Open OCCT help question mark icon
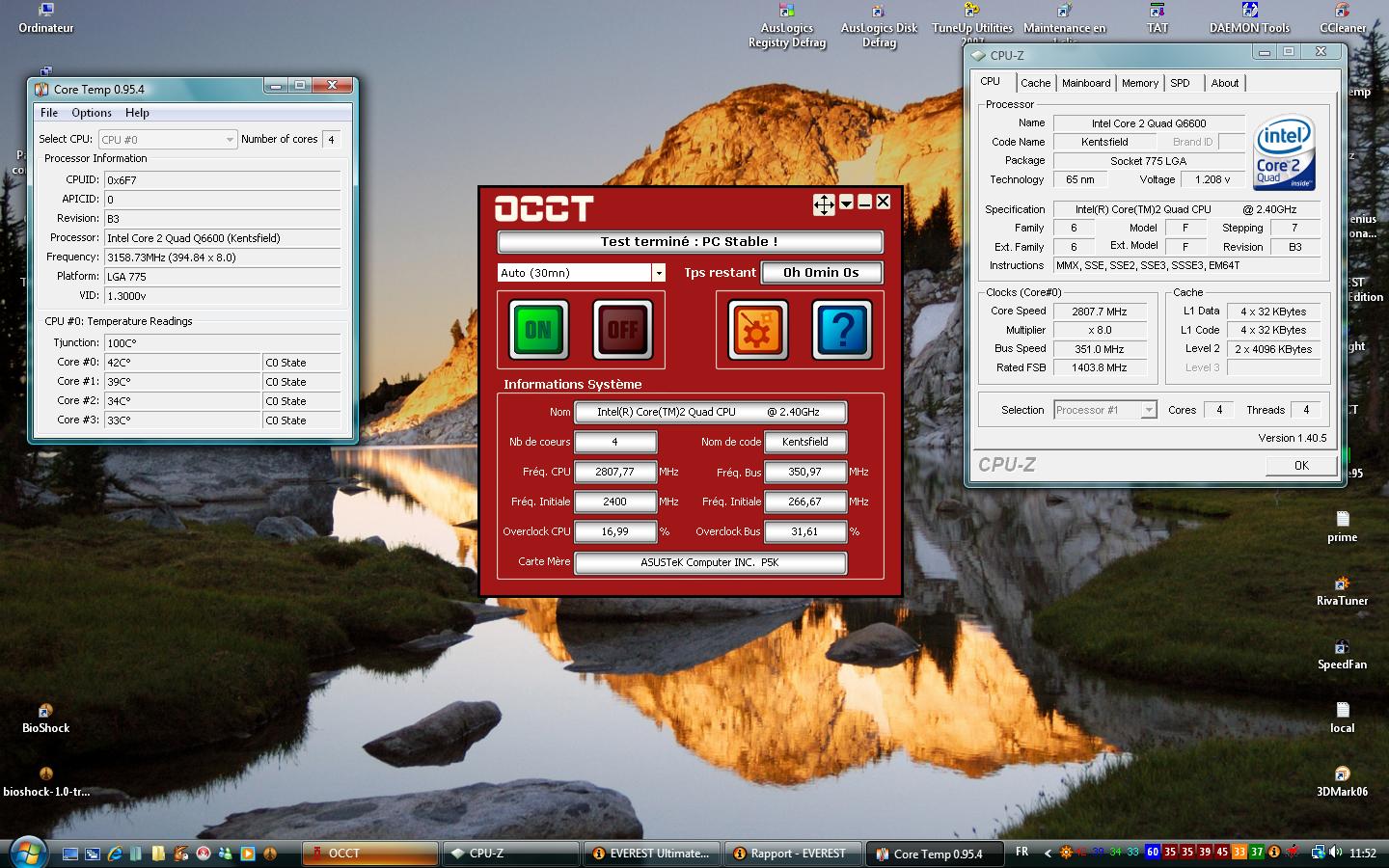The height and width of the screenshot is (868, 1389). pos(842,329)
